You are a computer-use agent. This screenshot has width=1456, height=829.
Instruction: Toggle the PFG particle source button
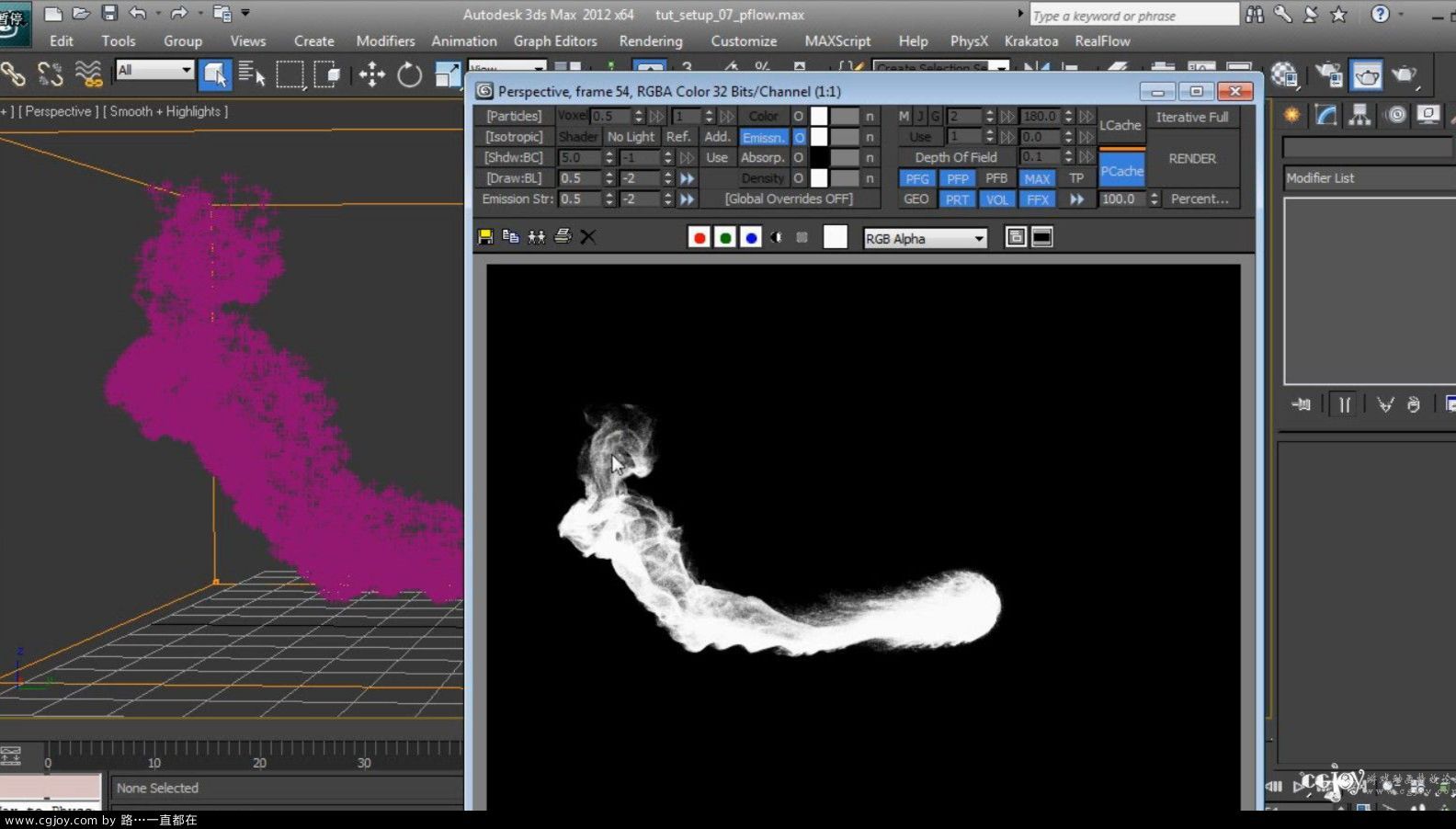pos(916,178)
